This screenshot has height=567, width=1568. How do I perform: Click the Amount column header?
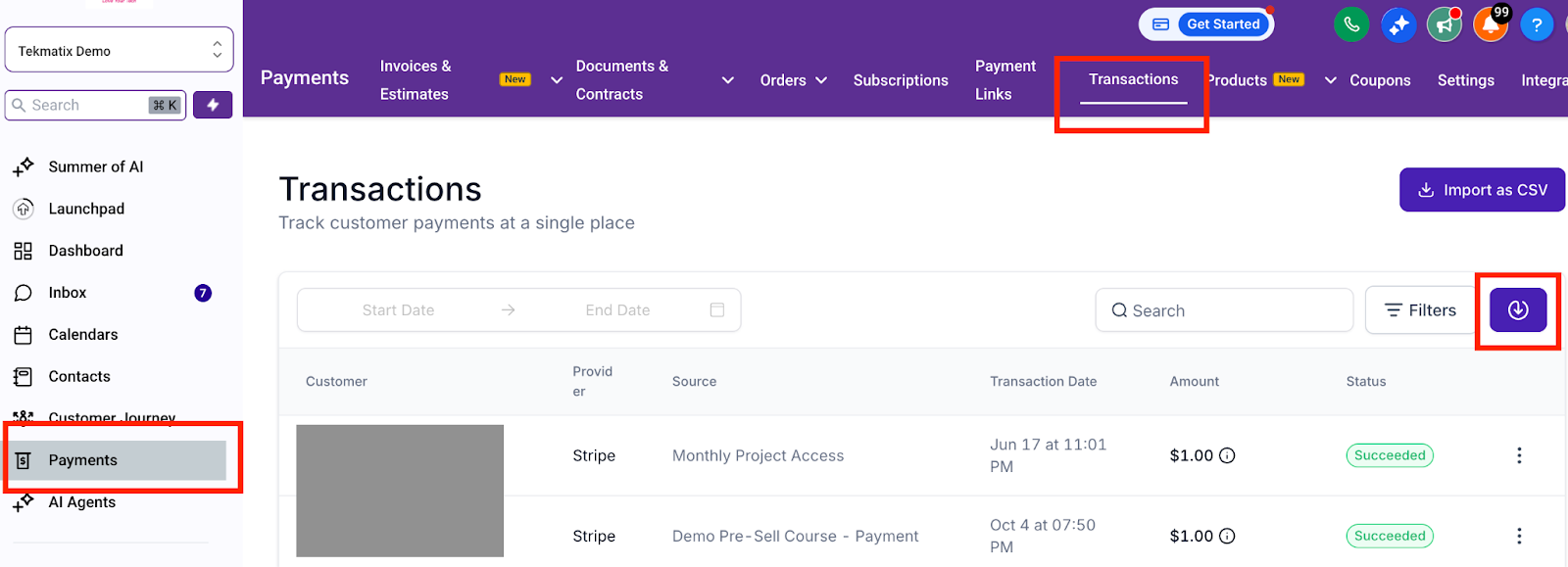click(1195, 381)
